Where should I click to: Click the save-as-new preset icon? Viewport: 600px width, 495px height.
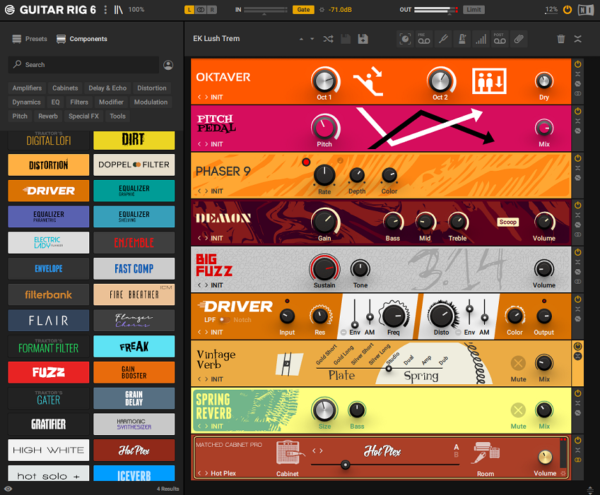[363, 39]
